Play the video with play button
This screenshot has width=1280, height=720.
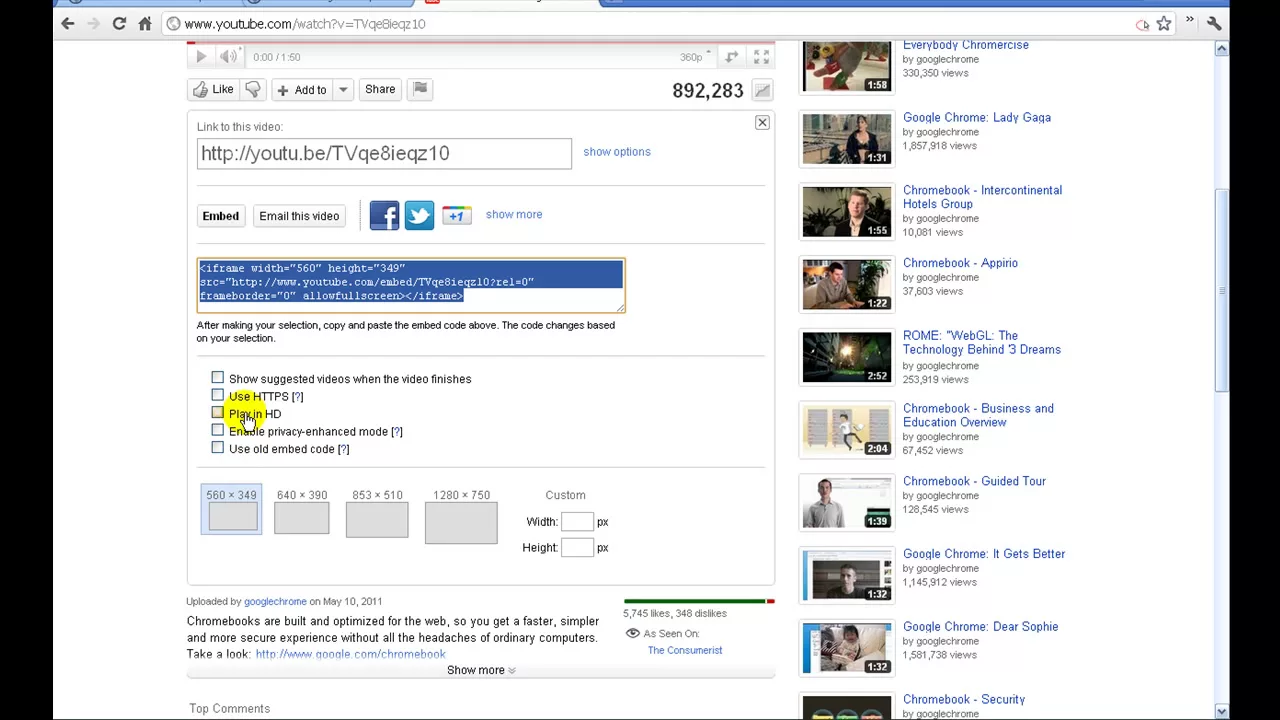pyautogui.click(x=200, y=57)
